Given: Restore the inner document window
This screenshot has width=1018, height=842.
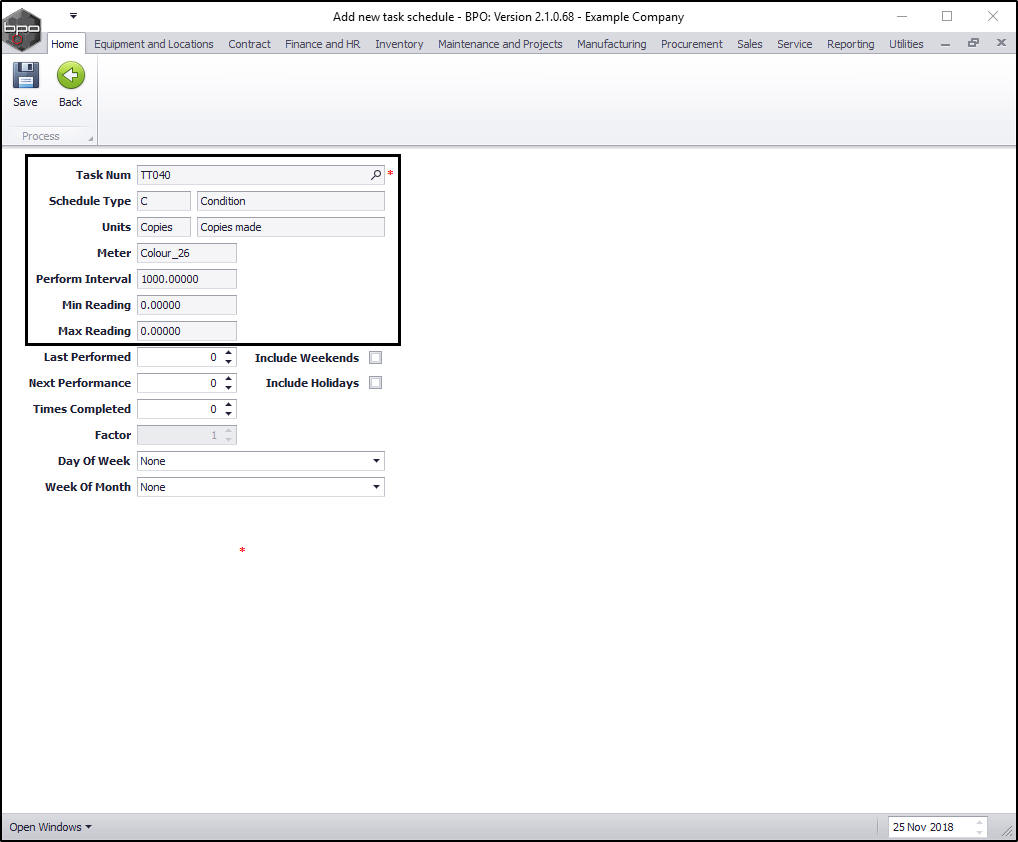Looking at the screenshot, I should click(x=973, y=43).
